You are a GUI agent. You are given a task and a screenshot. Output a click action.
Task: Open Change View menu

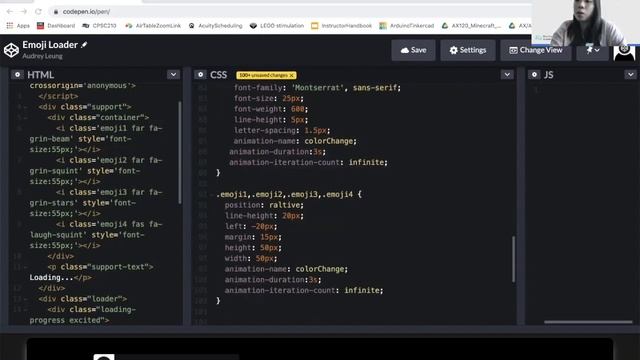(536, 50)
